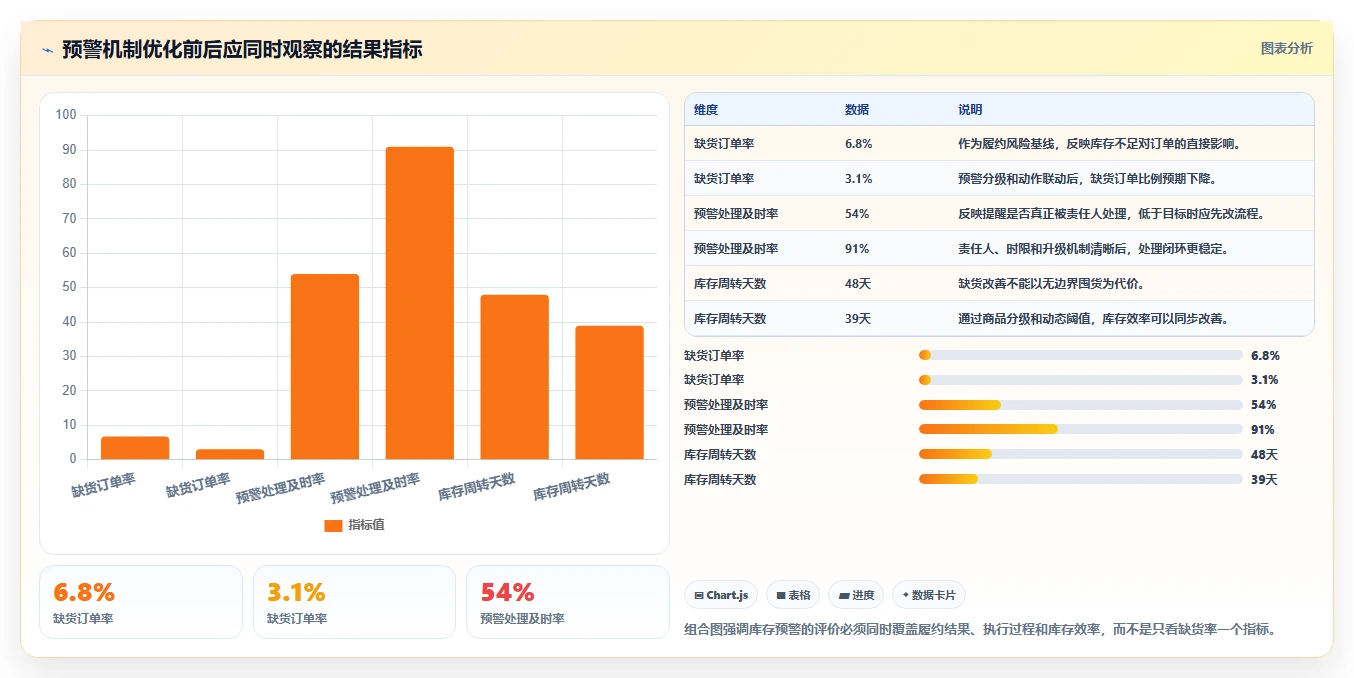Click the first chart bar at 6.8
This screenshot has height=678, width=1354.
pos(134,448)
